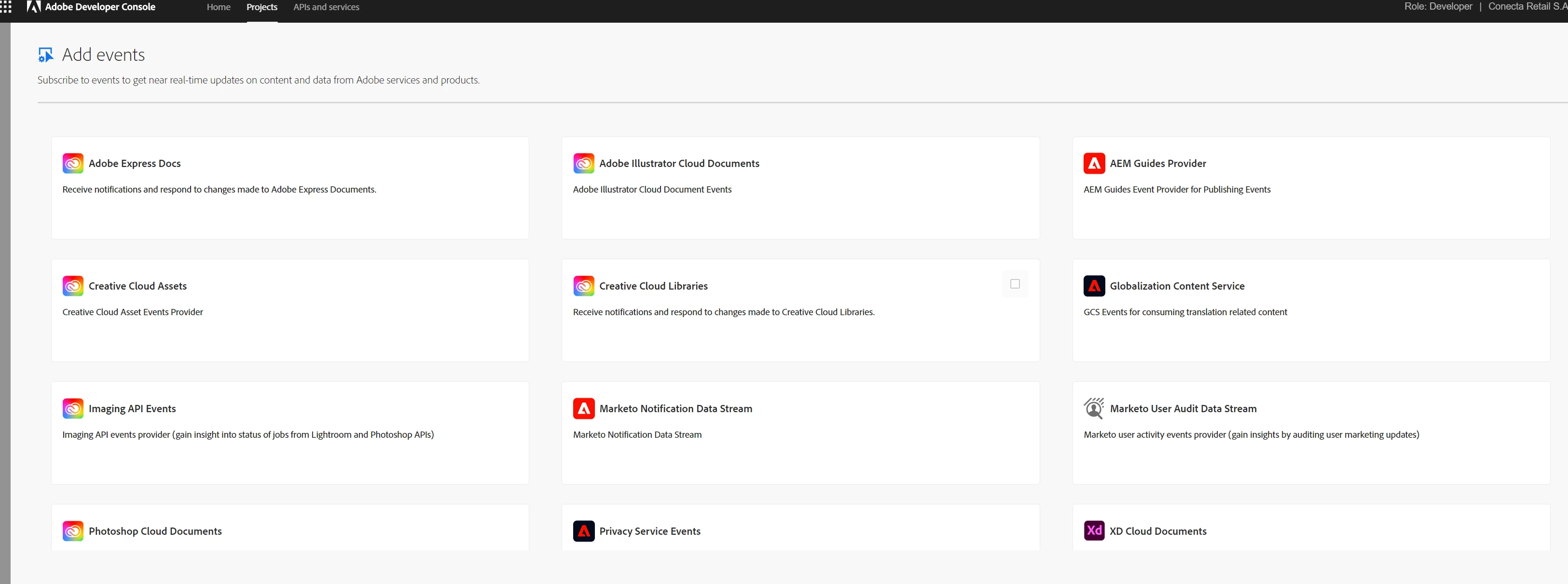Click the AEM Guides Provider icon

tap(1094, 163)
